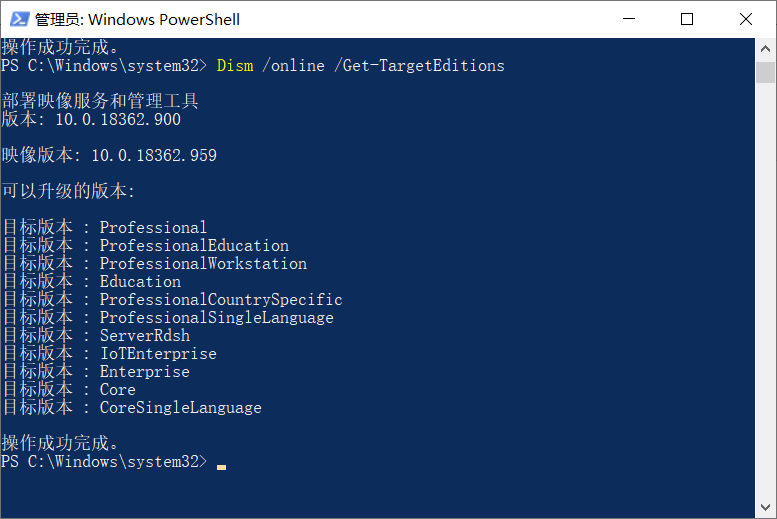The width and height of the screenshot is (777, 519).
Task: Click the PowerShell icon in title bar
Action: (x=19, y=19)
